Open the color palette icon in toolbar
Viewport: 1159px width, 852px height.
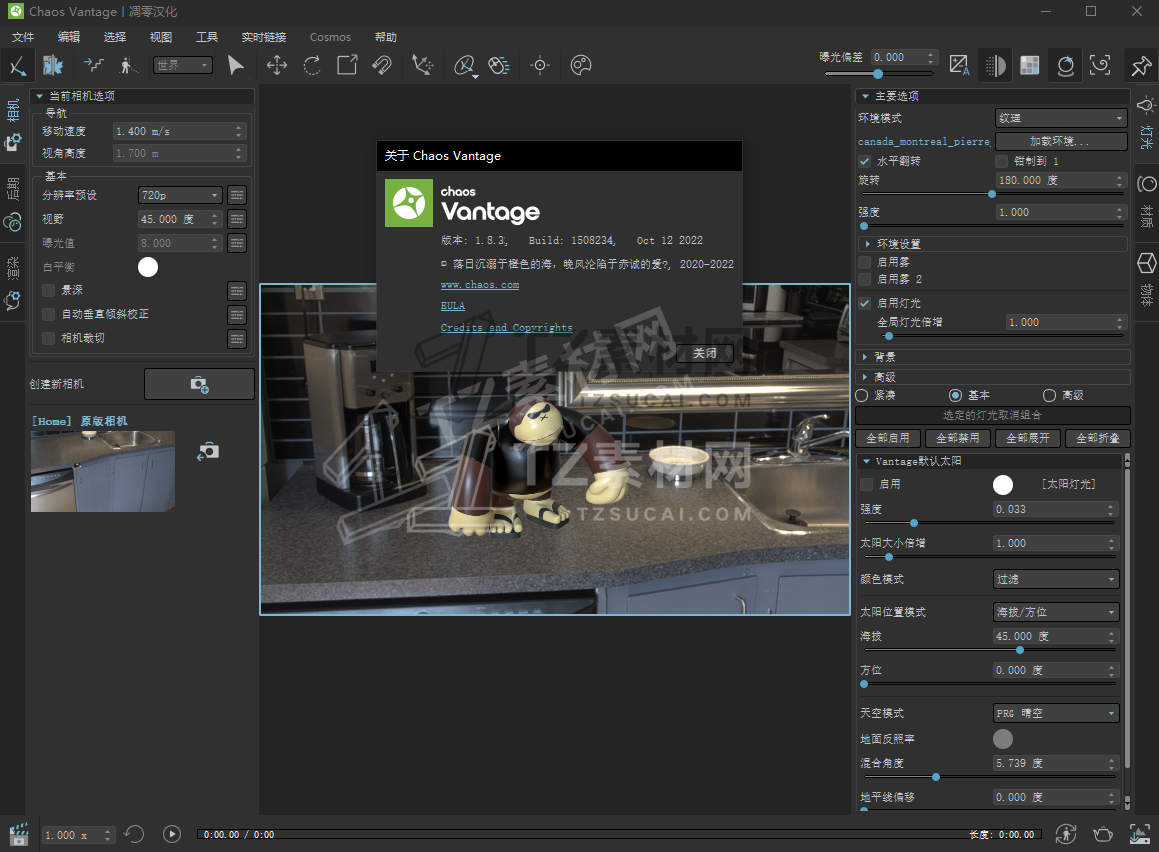(581, 66)
